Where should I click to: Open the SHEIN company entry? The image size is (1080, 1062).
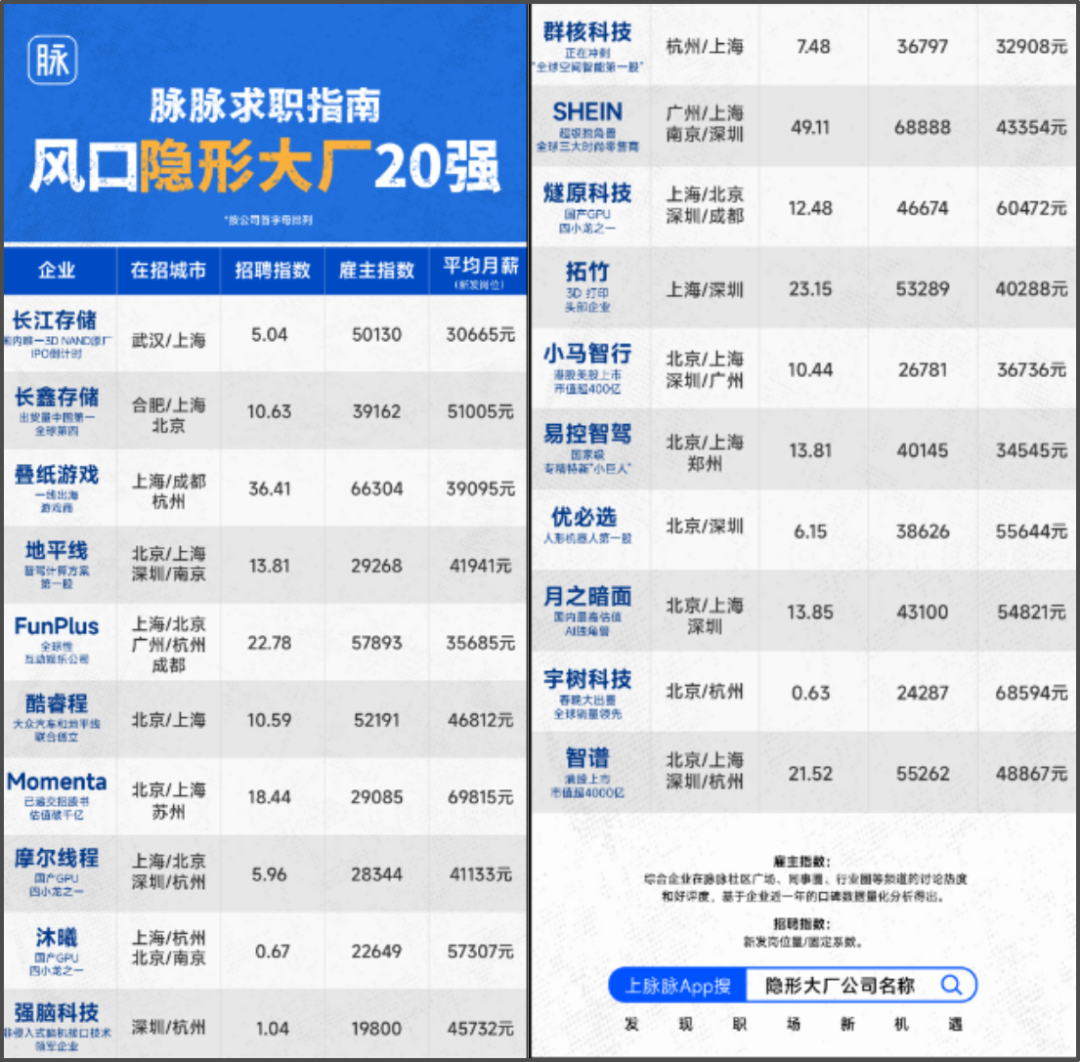(587, 112)
